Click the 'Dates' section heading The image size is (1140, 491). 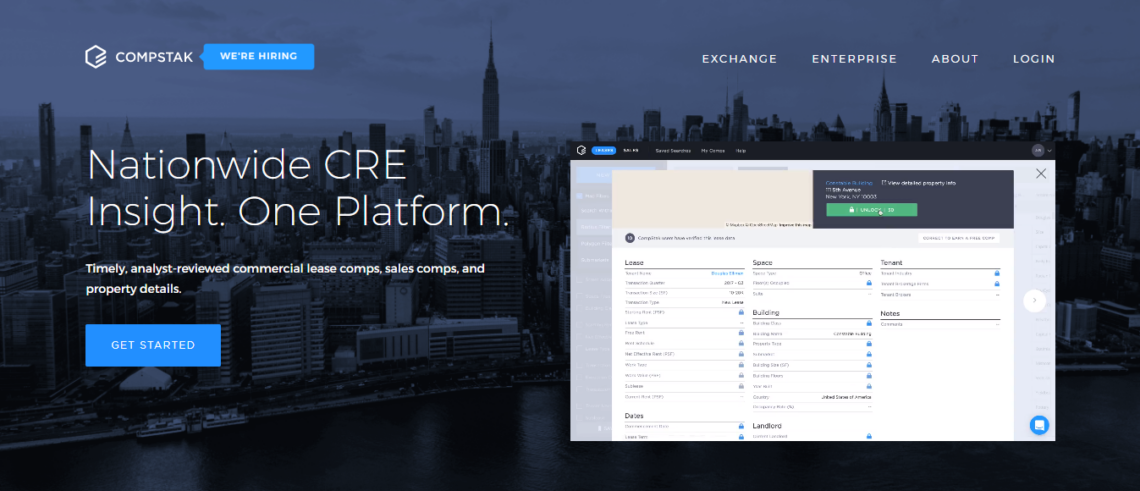coord(634,415)
